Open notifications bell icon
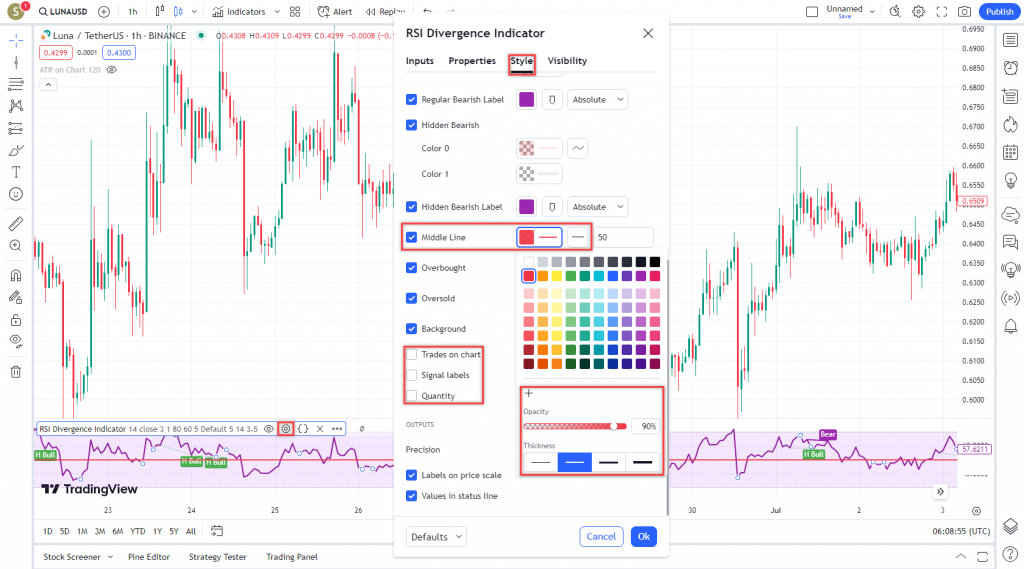The image size is (1024, 569). [x=1010, y=326]
